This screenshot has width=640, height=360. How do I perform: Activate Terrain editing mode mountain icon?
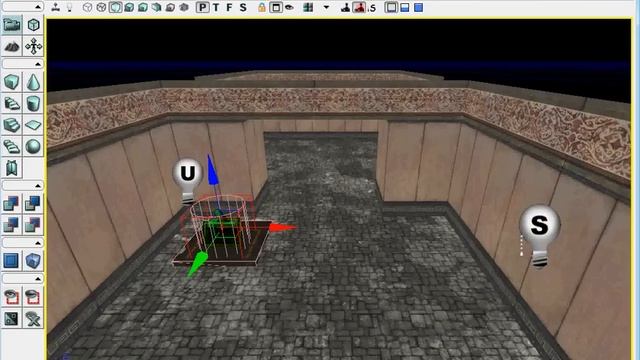click(11, 47)
